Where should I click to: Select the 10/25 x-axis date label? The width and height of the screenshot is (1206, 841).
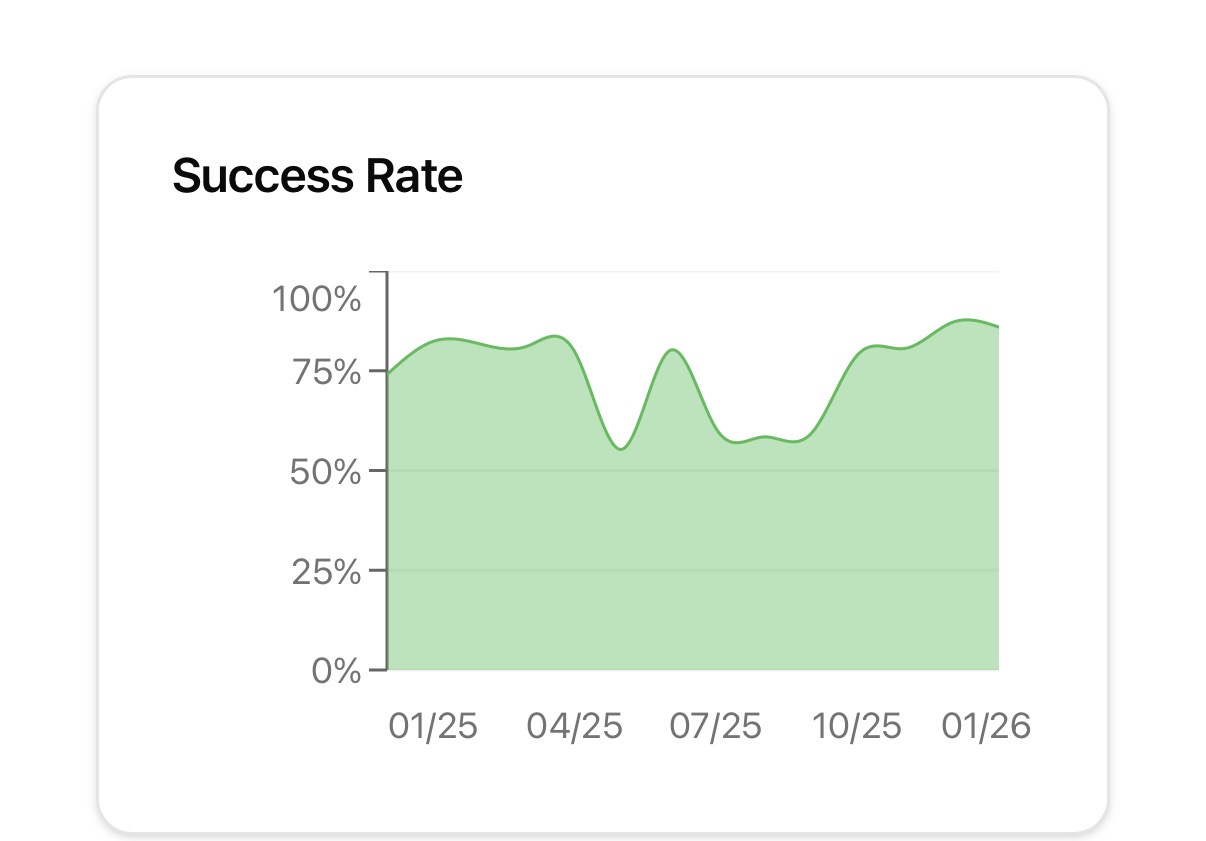[857, 727]
